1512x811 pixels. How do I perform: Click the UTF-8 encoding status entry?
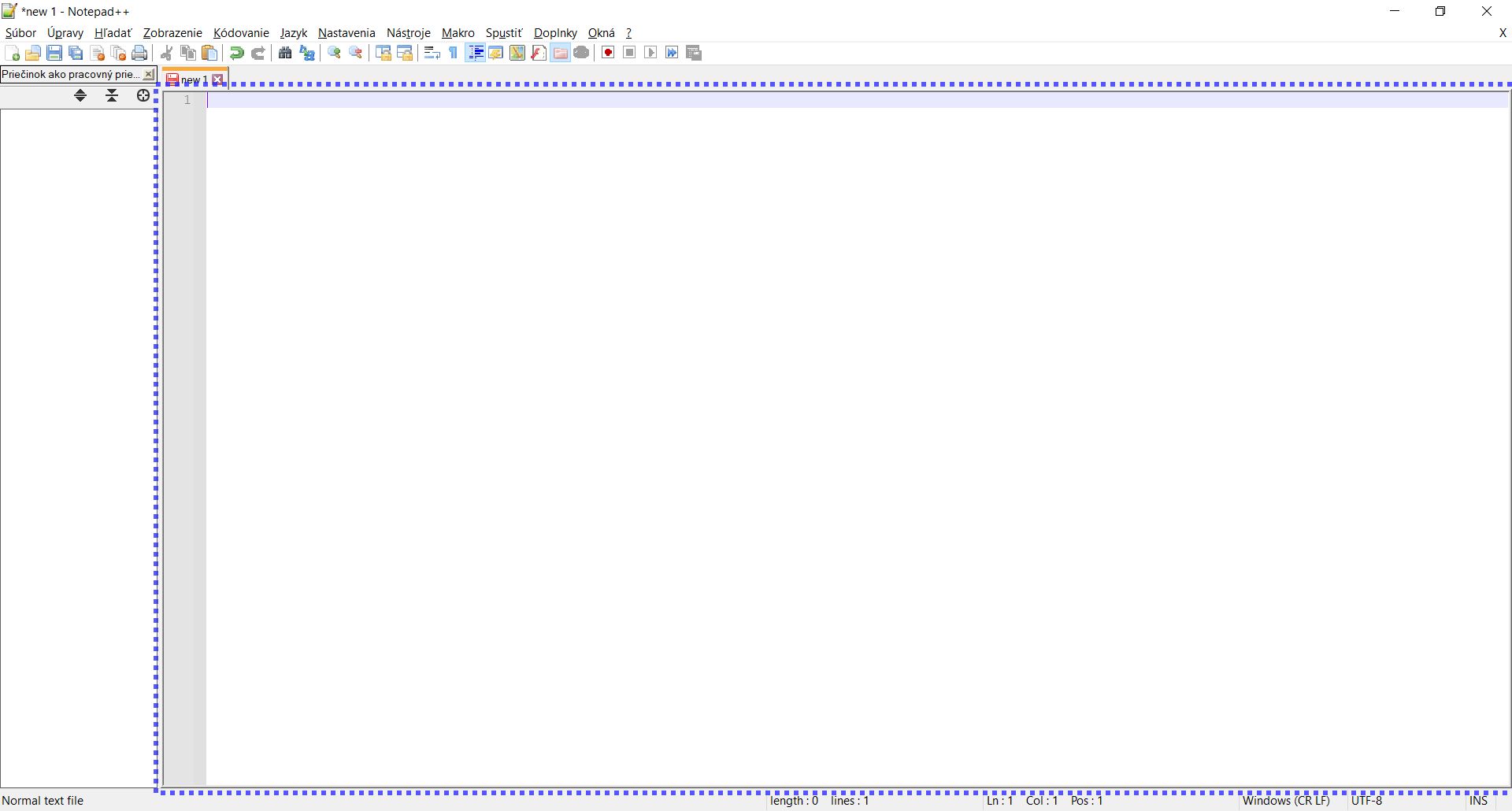pyautogui.click(x=1367, y=801)
